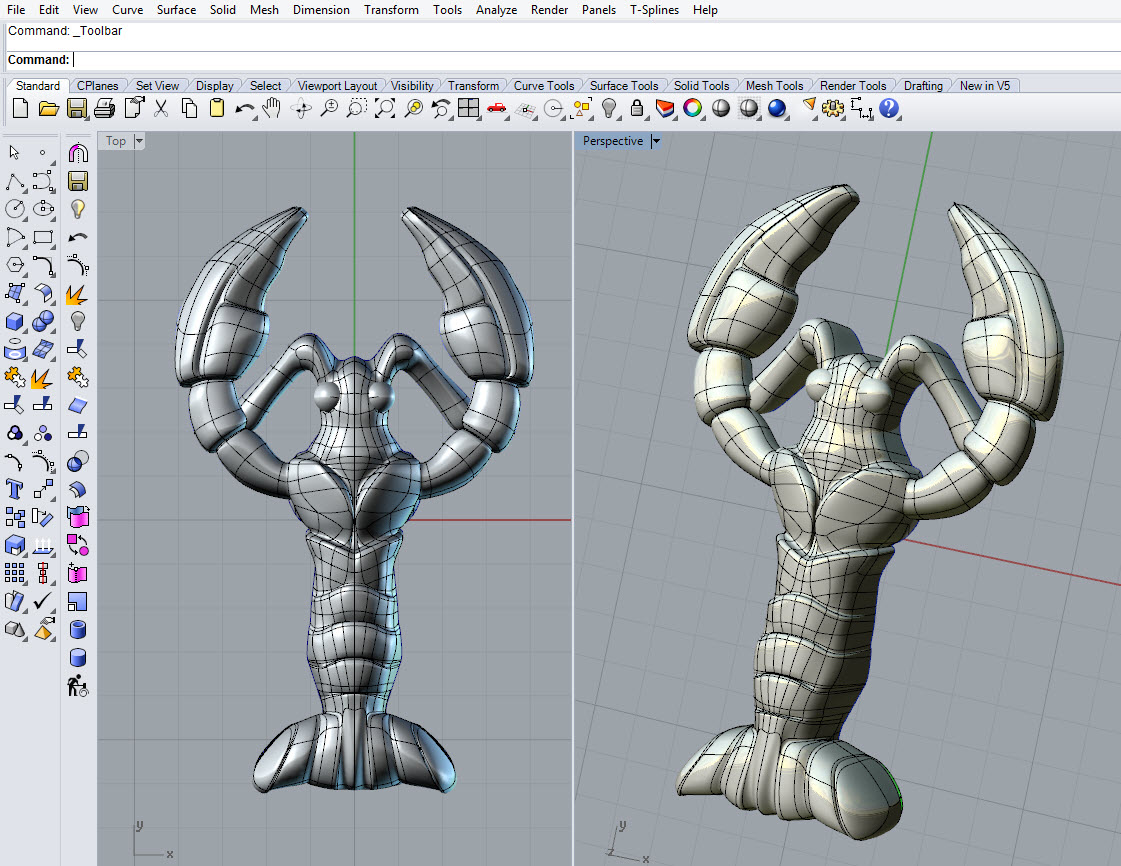Open the File menu
The width and height of the screenshot is (1121, 866).
point(16,10)
